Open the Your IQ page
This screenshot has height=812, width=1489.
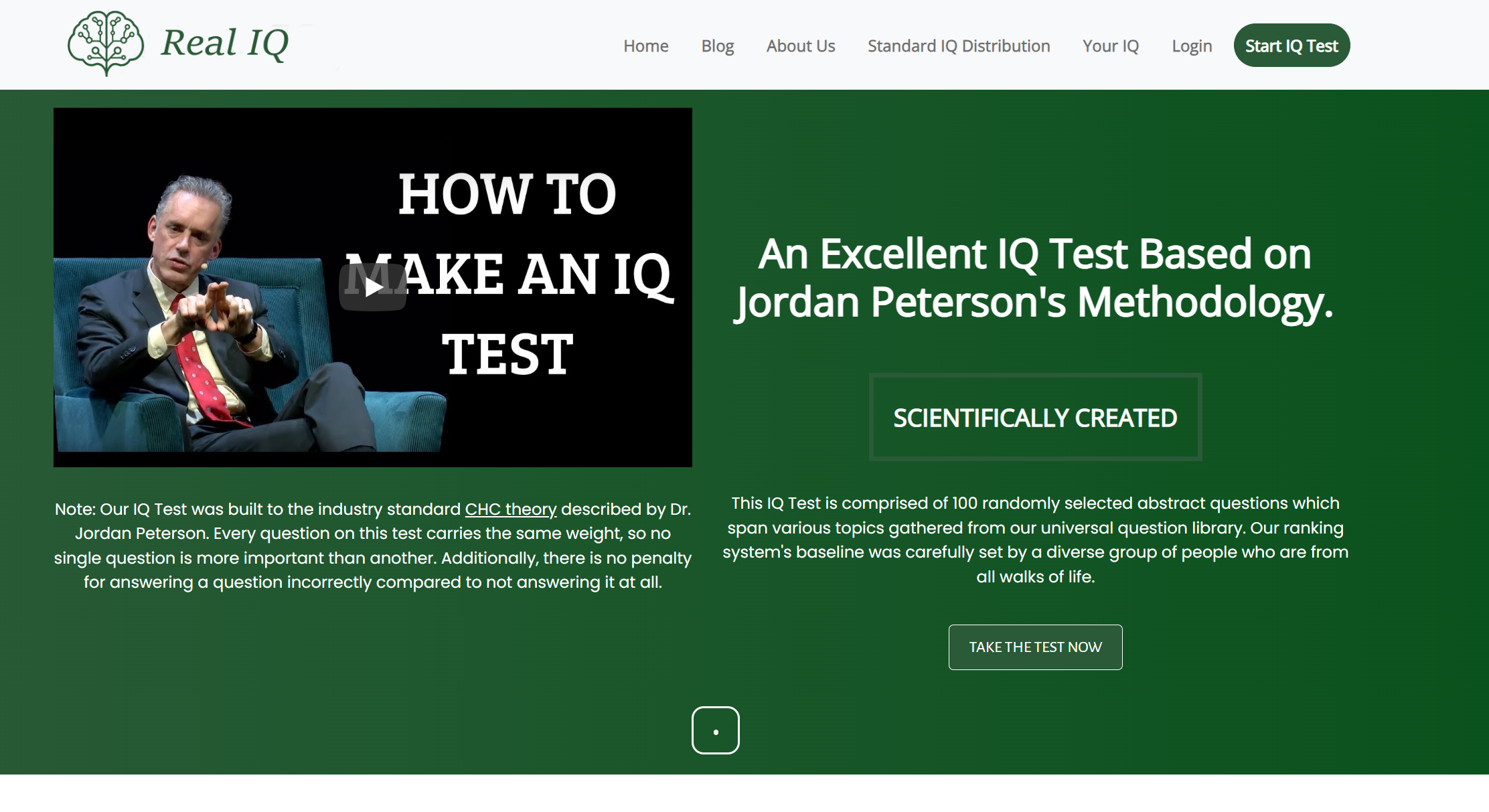click(1110, 46)
